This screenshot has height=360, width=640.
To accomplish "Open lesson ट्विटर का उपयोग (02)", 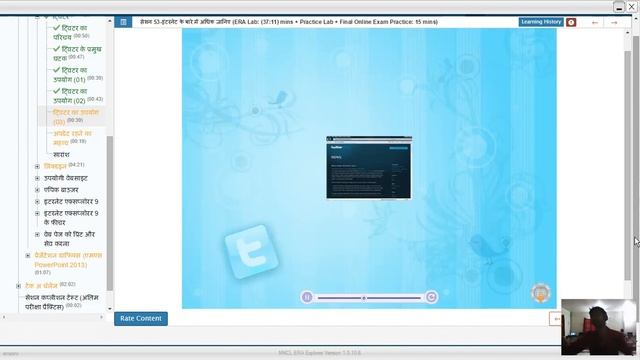I will coord(78,96).
